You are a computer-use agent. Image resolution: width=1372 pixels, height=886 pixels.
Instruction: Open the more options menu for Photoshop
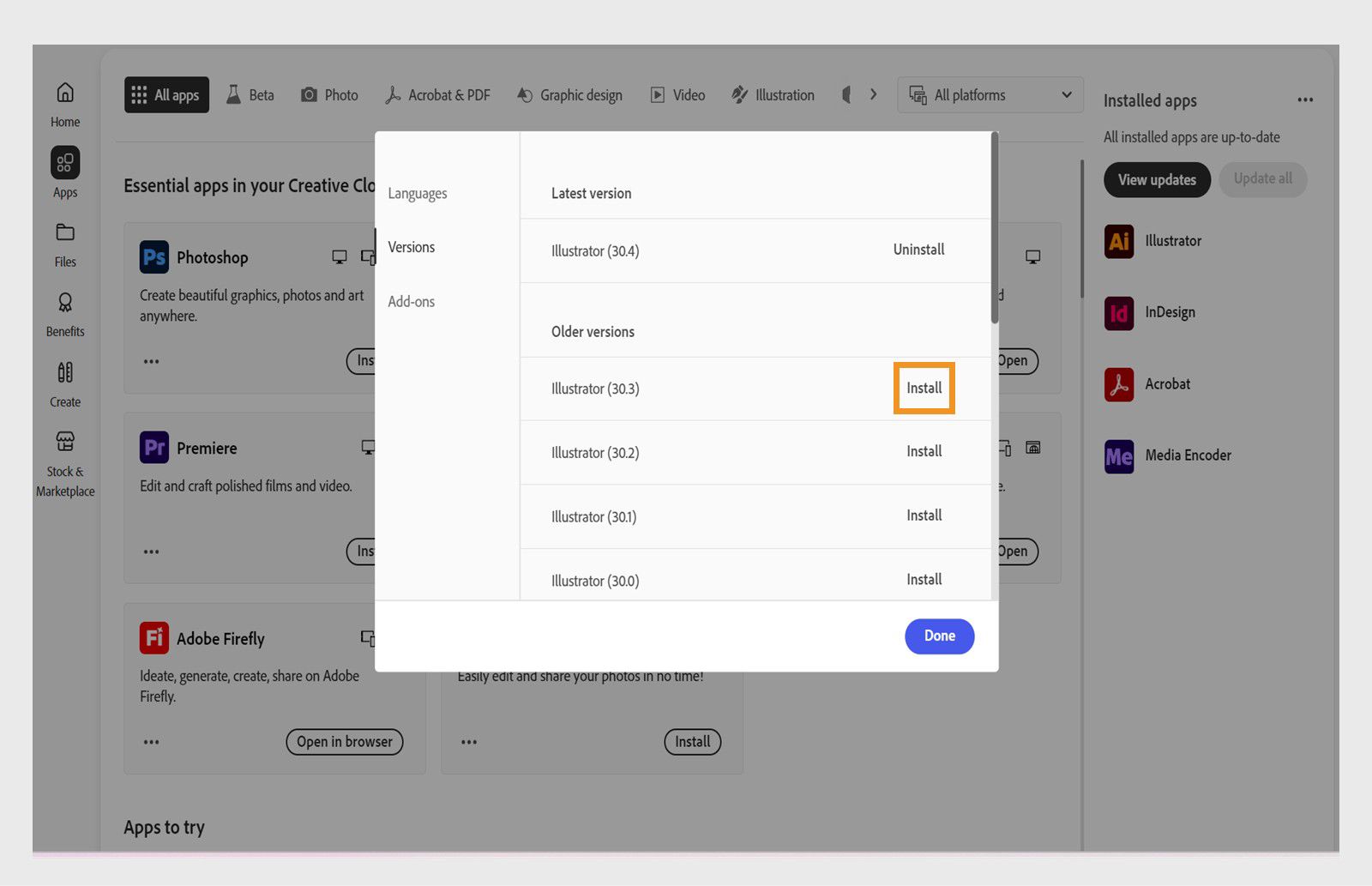[151, 361]
